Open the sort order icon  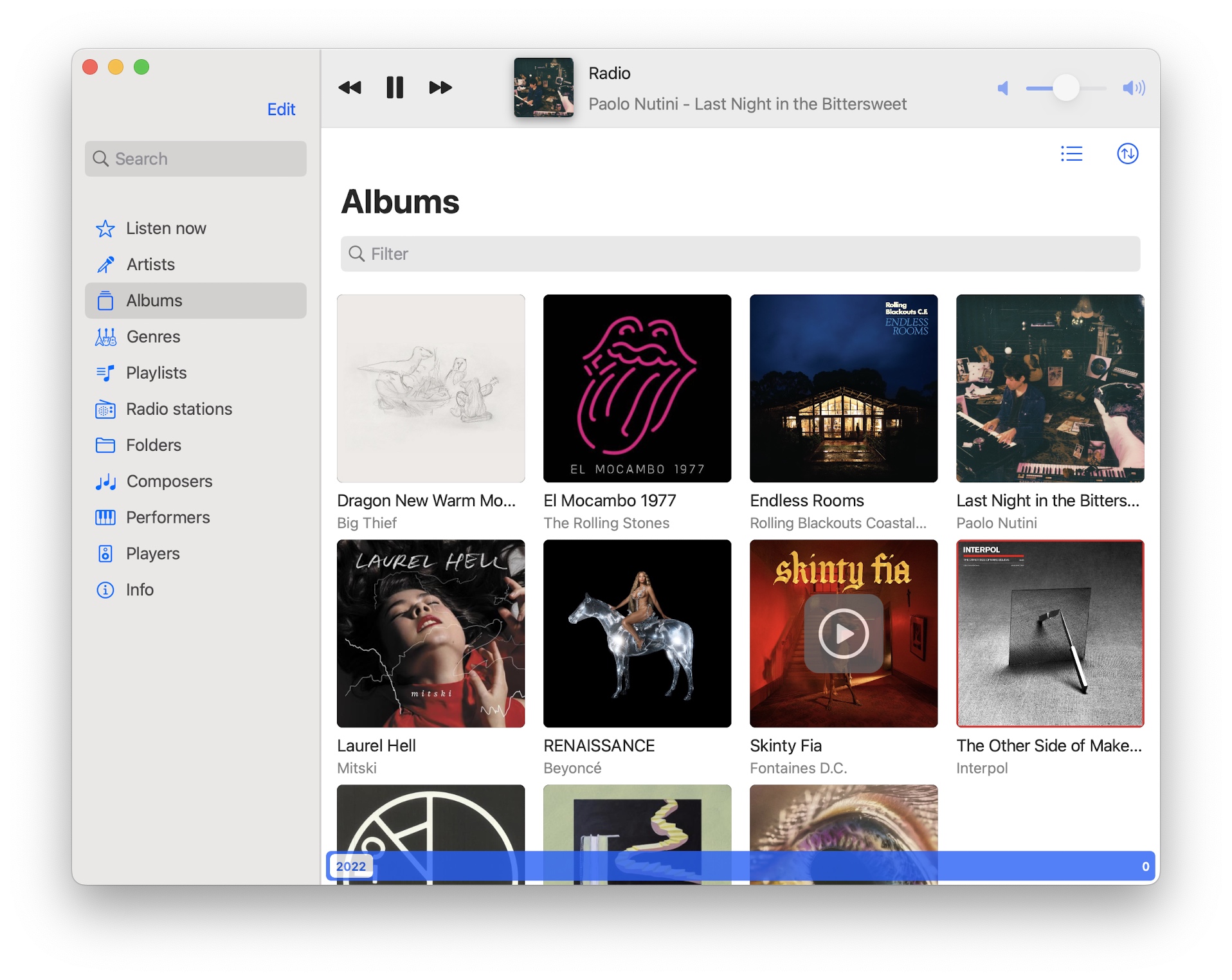[1127, 154]
